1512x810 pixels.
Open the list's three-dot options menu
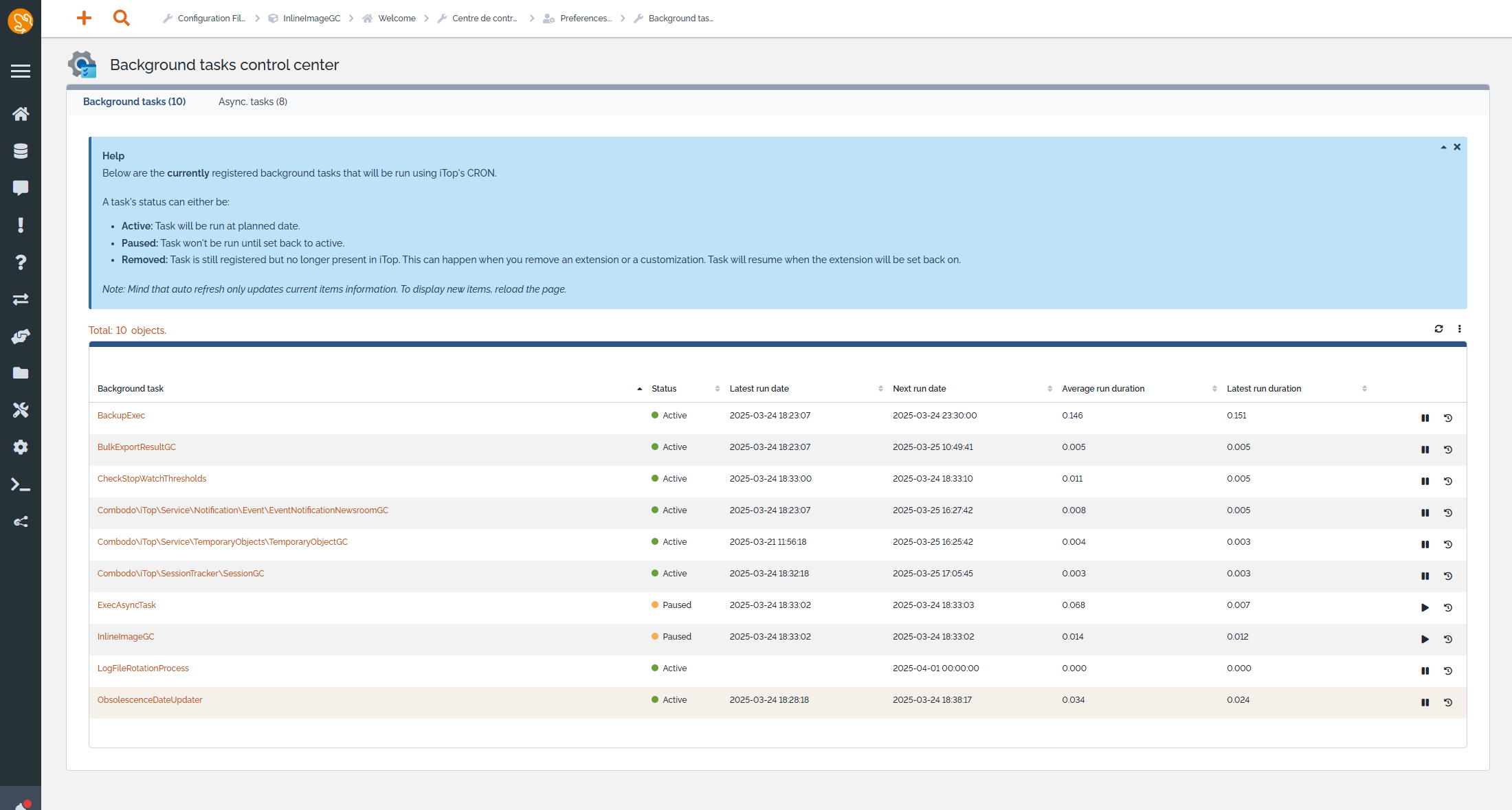coord(1459,329)
